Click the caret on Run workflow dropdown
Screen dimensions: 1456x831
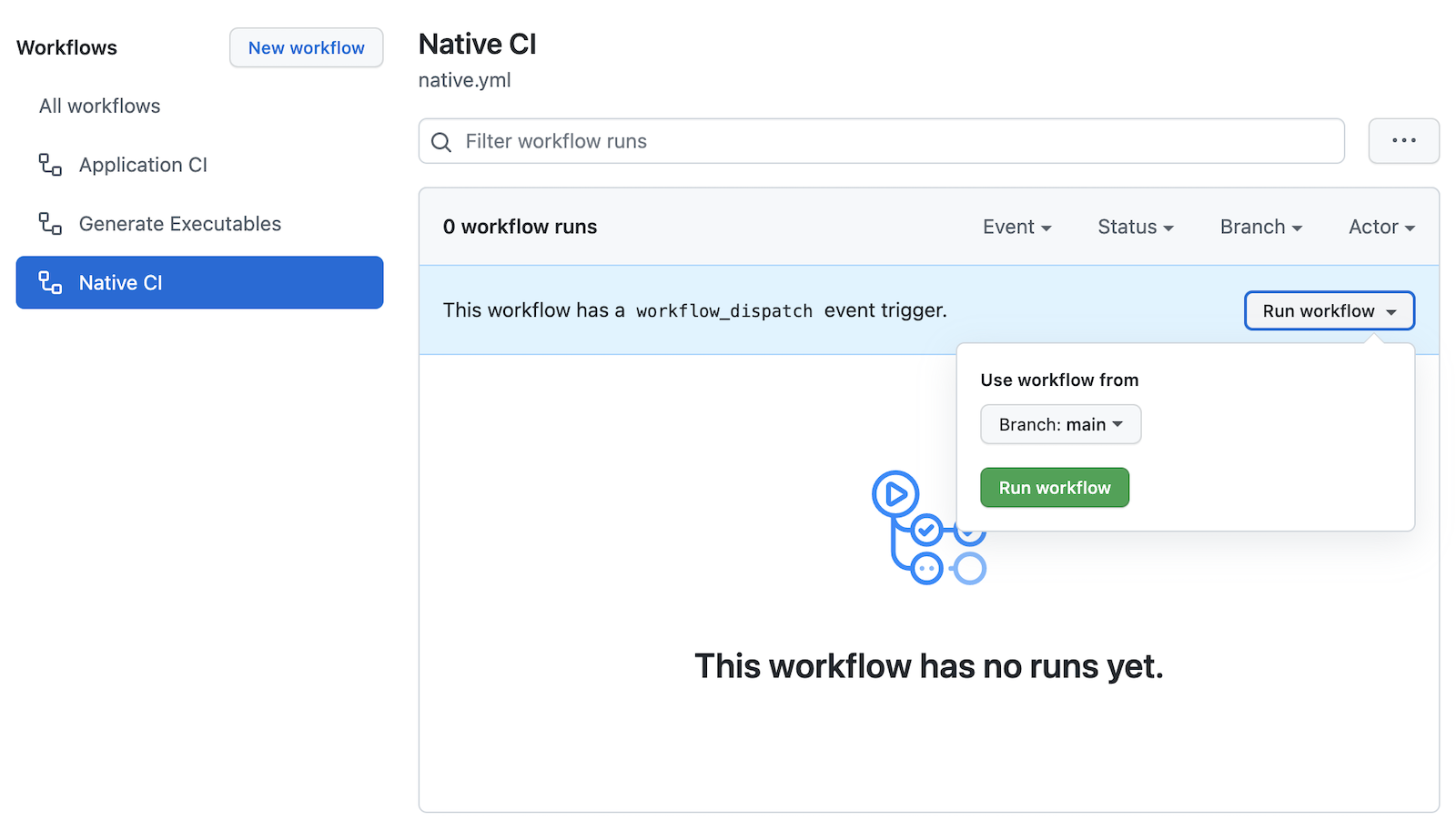(1391, 311)
